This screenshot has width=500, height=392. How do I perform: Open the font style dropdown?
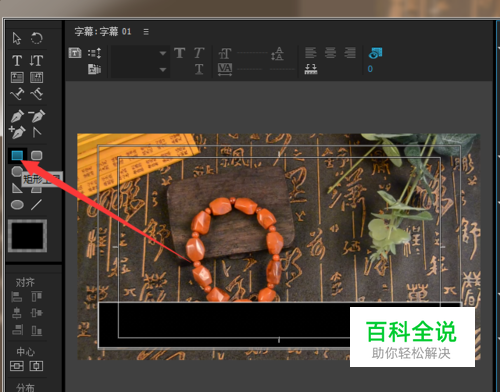pos(139,70)
